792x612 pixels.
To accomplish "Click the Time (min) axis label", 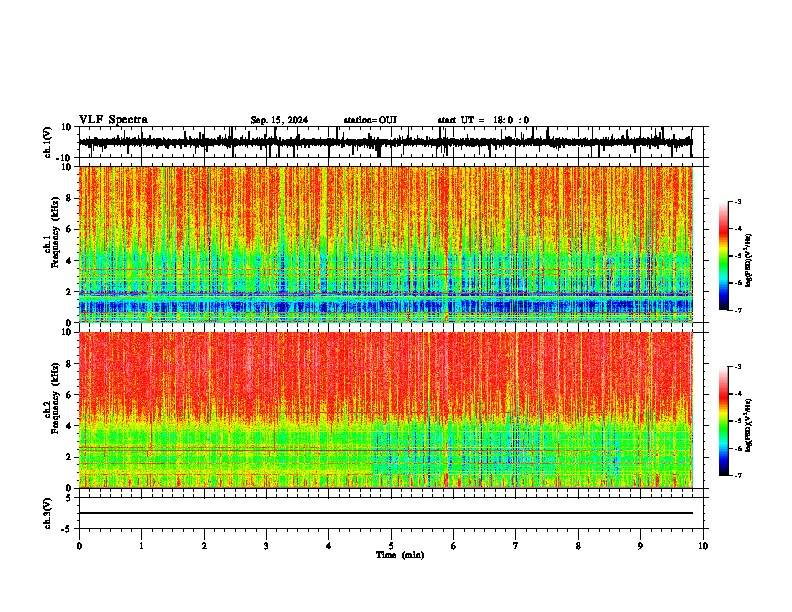I will pyautogui.click(x=400, y=555).
